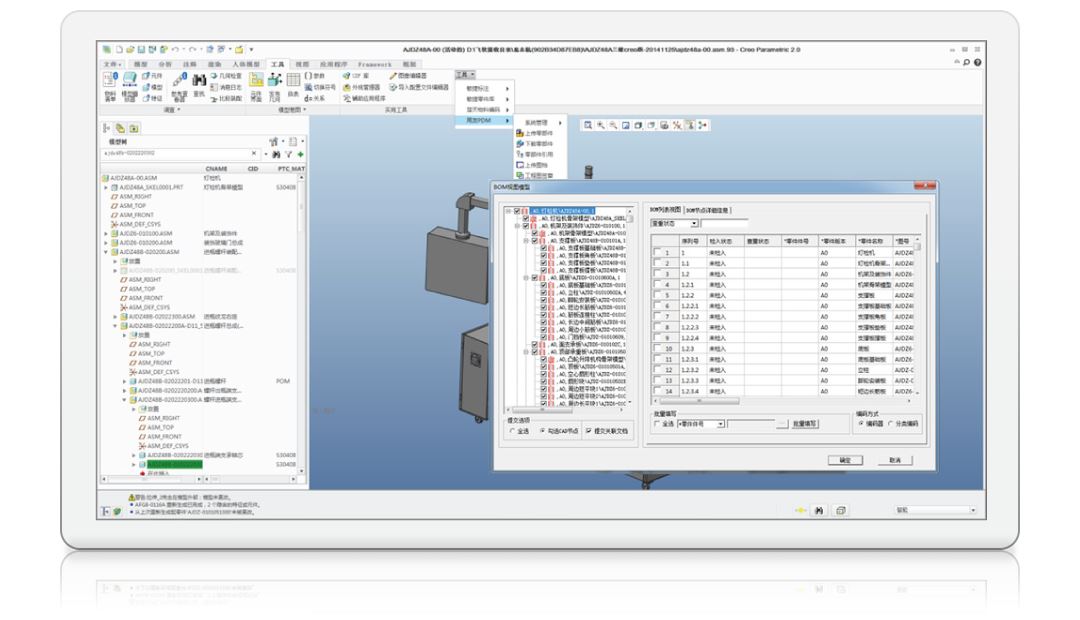Open the *零件件号 batch fill dropdown

click(x=722, y=423)
